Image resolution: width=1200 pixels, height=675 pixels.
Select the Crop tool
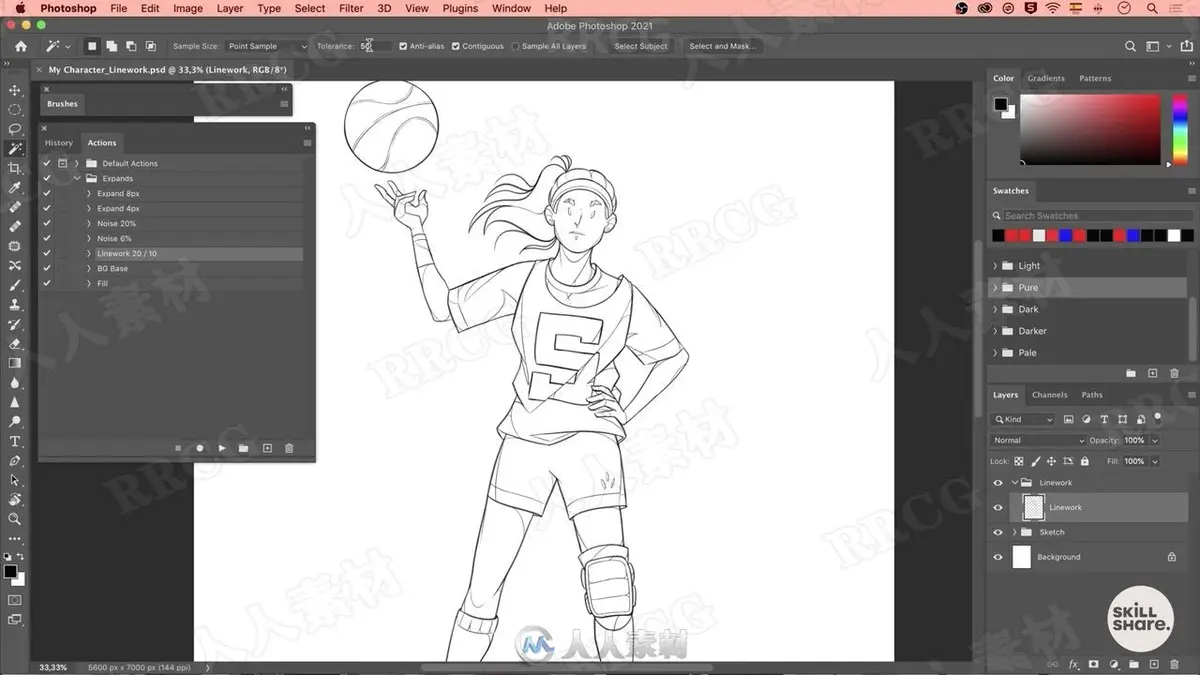pos(15,168)
